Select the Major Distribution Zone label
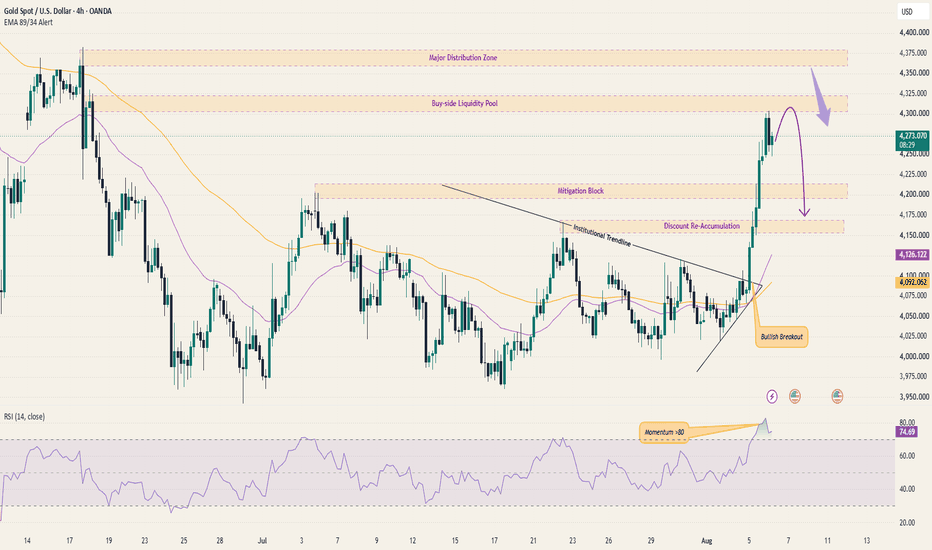The height and width of the screenshot is (550, 932). (x=463, y=58)
